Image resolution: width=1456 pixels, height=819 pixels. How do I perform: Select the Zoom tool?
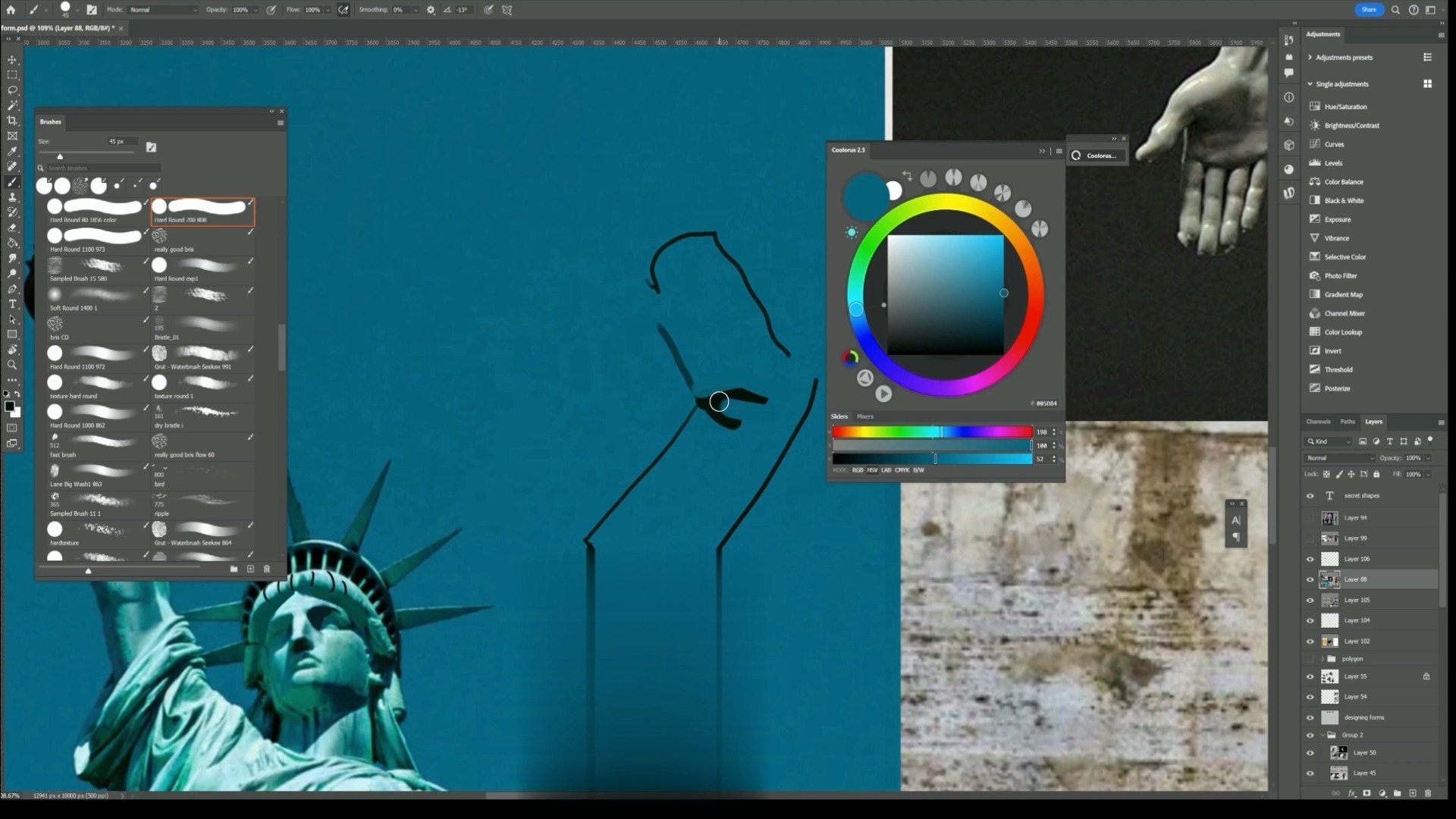(12, 365)
